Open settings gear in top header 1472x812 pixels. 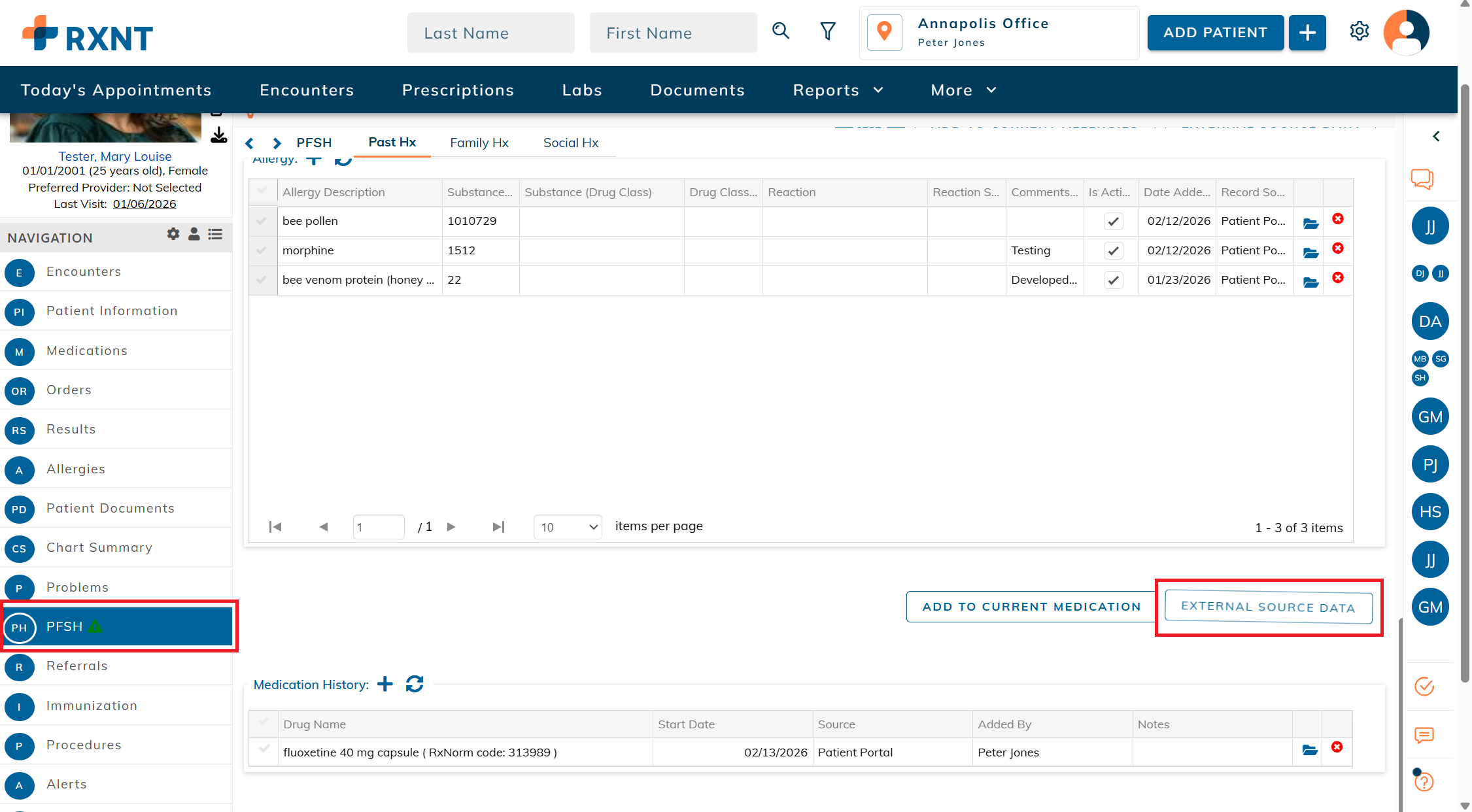[1359, 31]
